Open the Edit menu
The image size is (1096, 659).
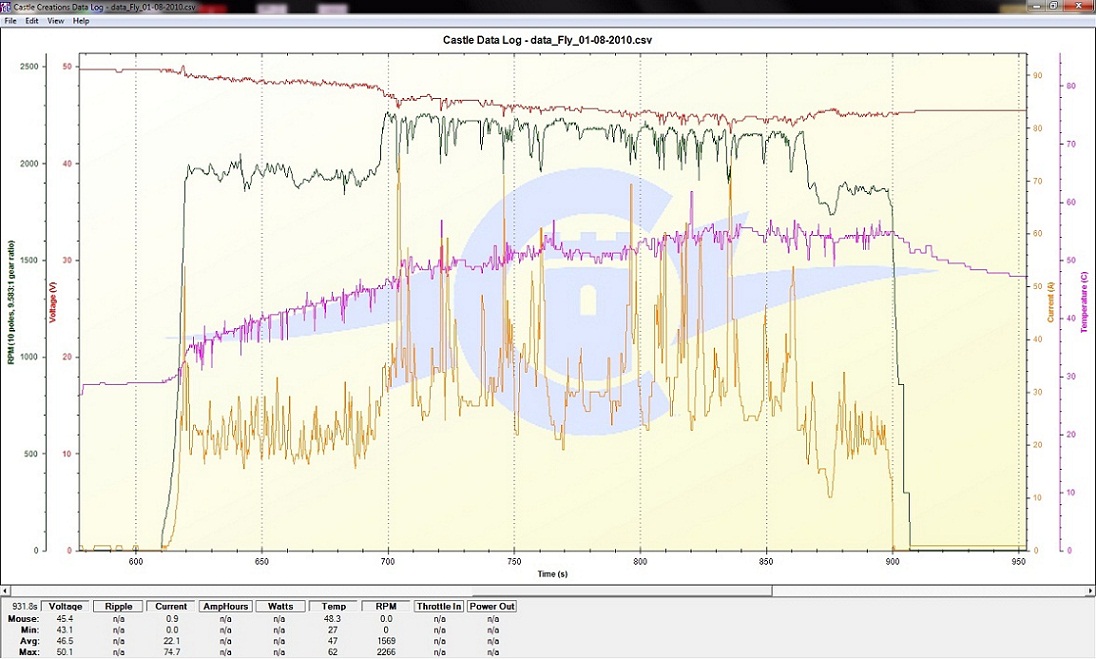[x=32, y=21]
